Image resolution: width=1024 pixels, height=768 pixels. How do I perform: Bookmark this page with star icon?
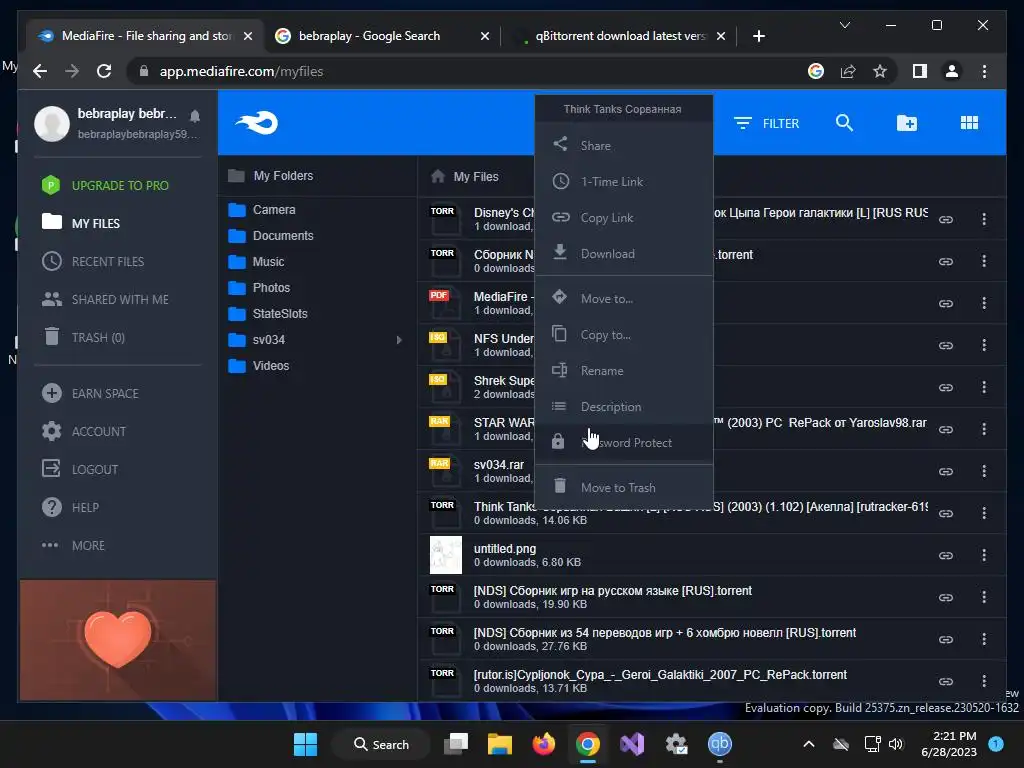point(880,71)
